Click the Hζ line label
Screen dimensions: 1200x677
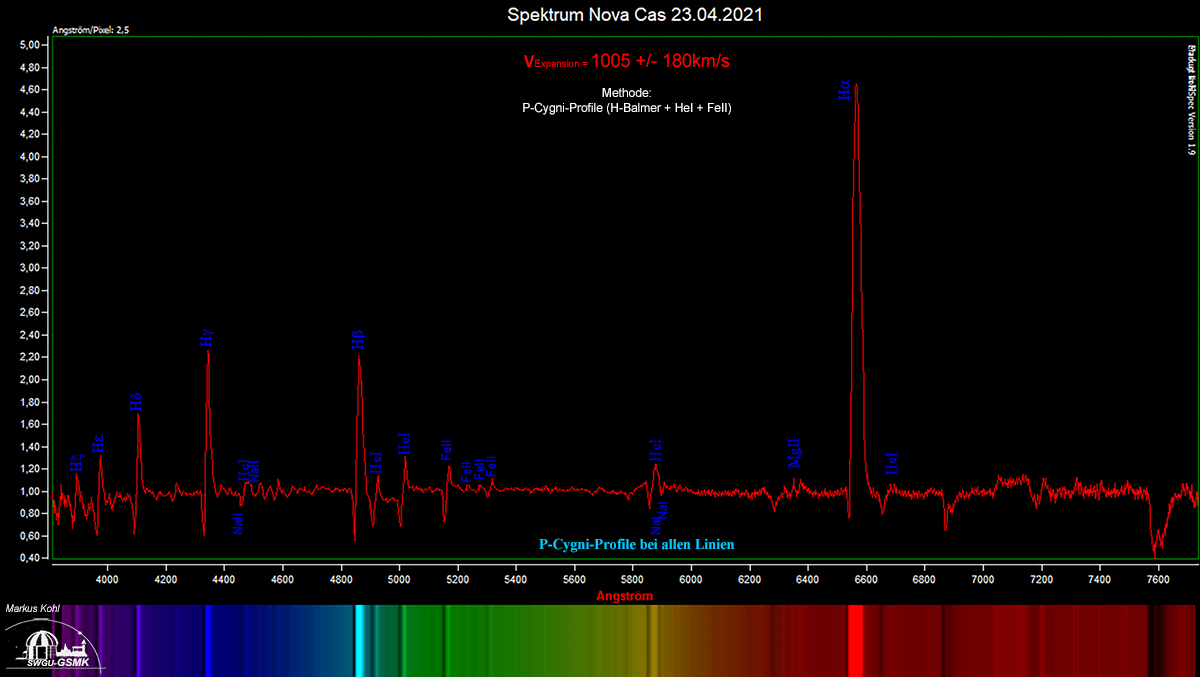click(77, 463)
